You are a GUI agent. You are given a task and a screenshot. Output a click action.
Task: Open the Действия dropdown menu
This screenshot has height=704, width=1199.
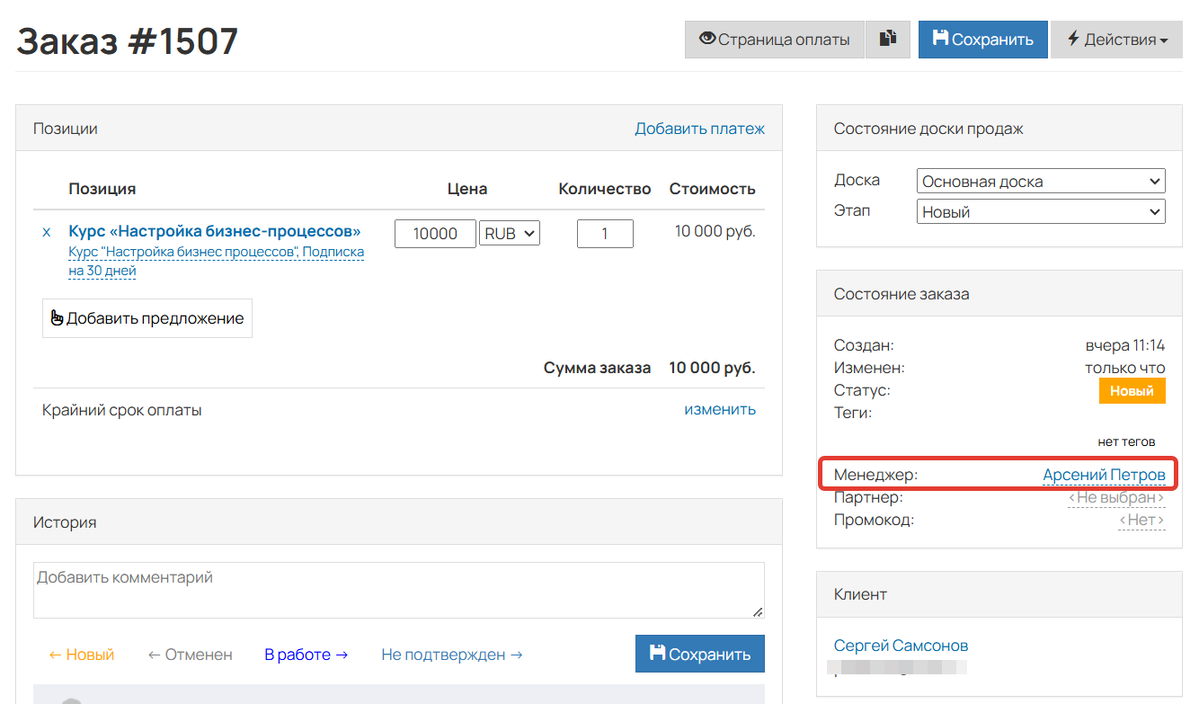pos(1116,40)
